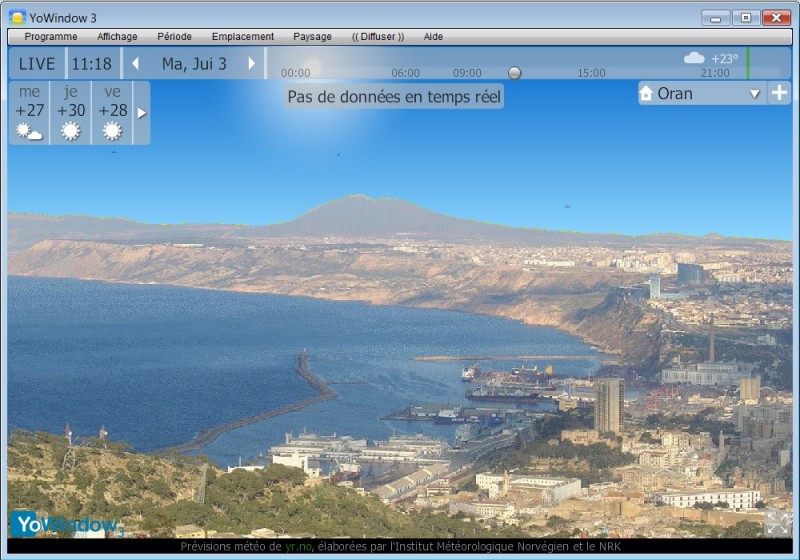
Task: Click the Pas de données en temps réel label
Action: pos(394,97)
